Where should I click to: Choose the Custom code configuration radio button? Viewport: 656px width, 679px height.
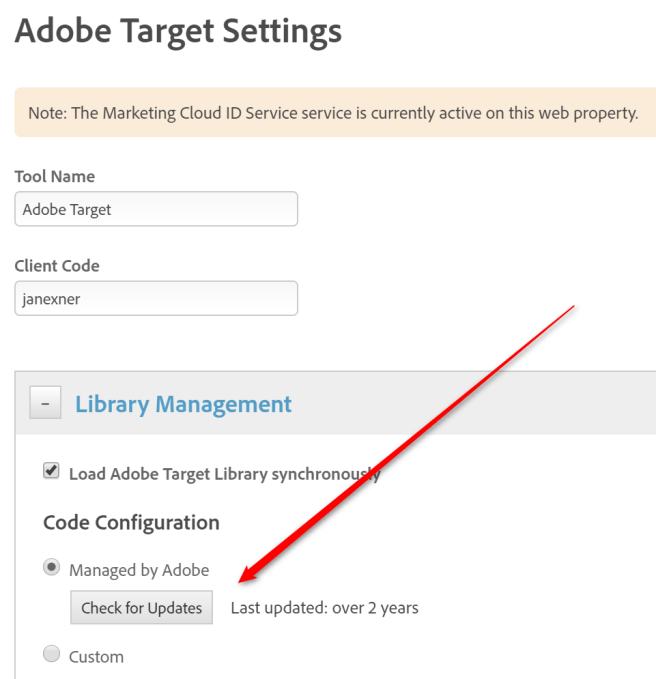[x=51, y=655]
